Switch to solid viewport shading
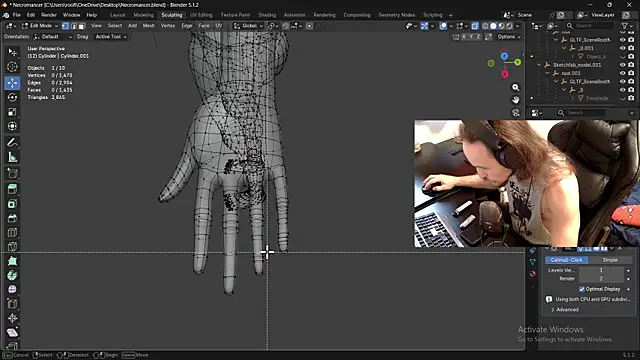This screenshot has height=360, width=640. (493, 26)
